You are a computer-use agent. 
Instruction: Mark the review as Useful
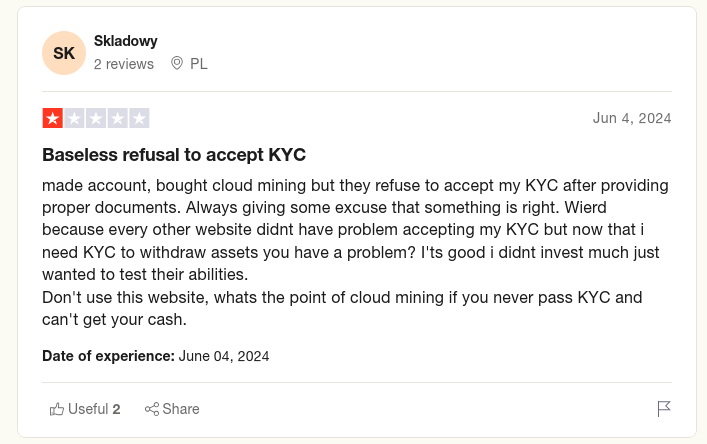coord(85,409)
